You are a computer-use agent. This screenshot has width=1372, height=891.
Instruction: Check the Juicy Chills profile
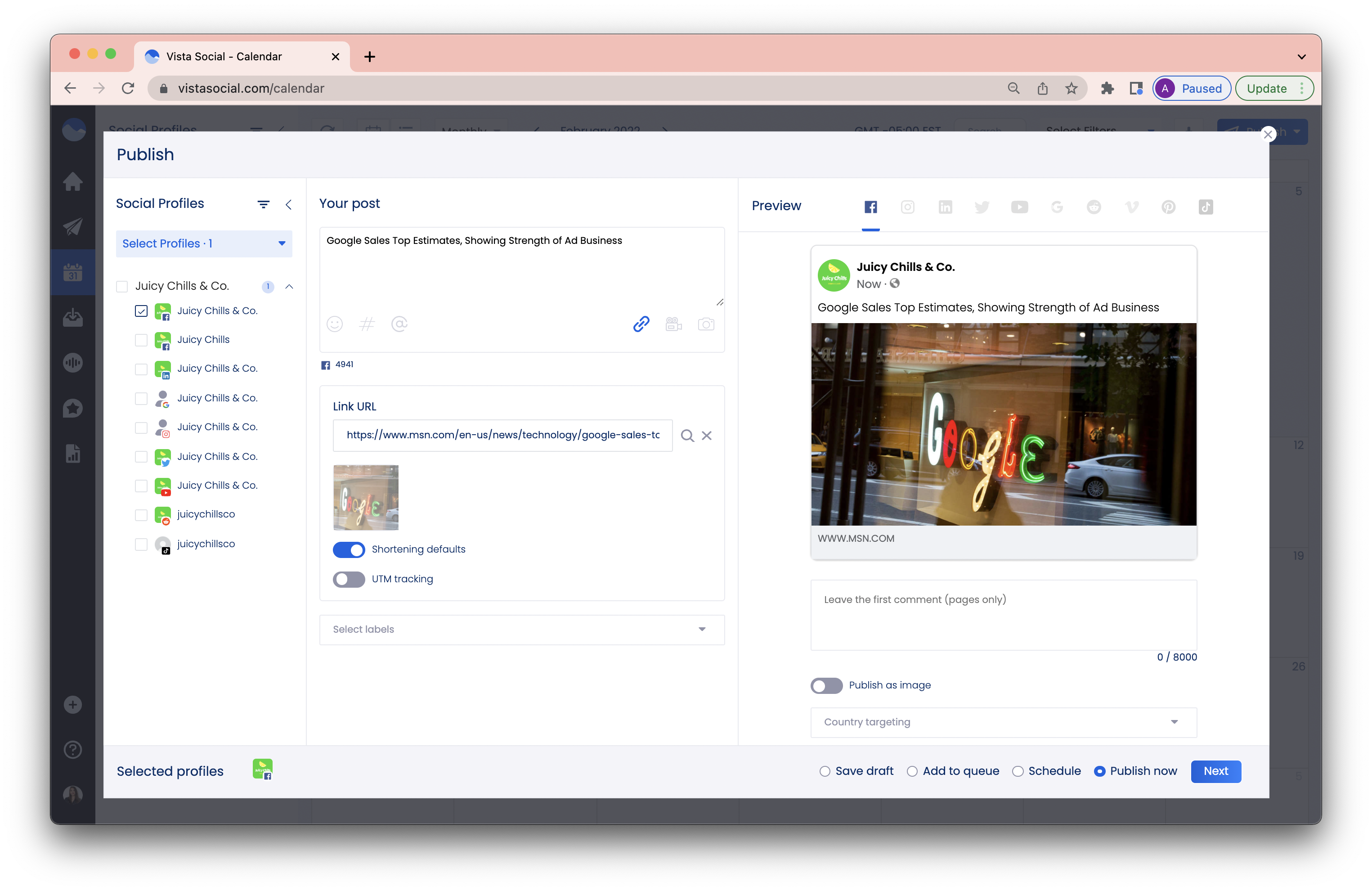click(x=141, y=340)
